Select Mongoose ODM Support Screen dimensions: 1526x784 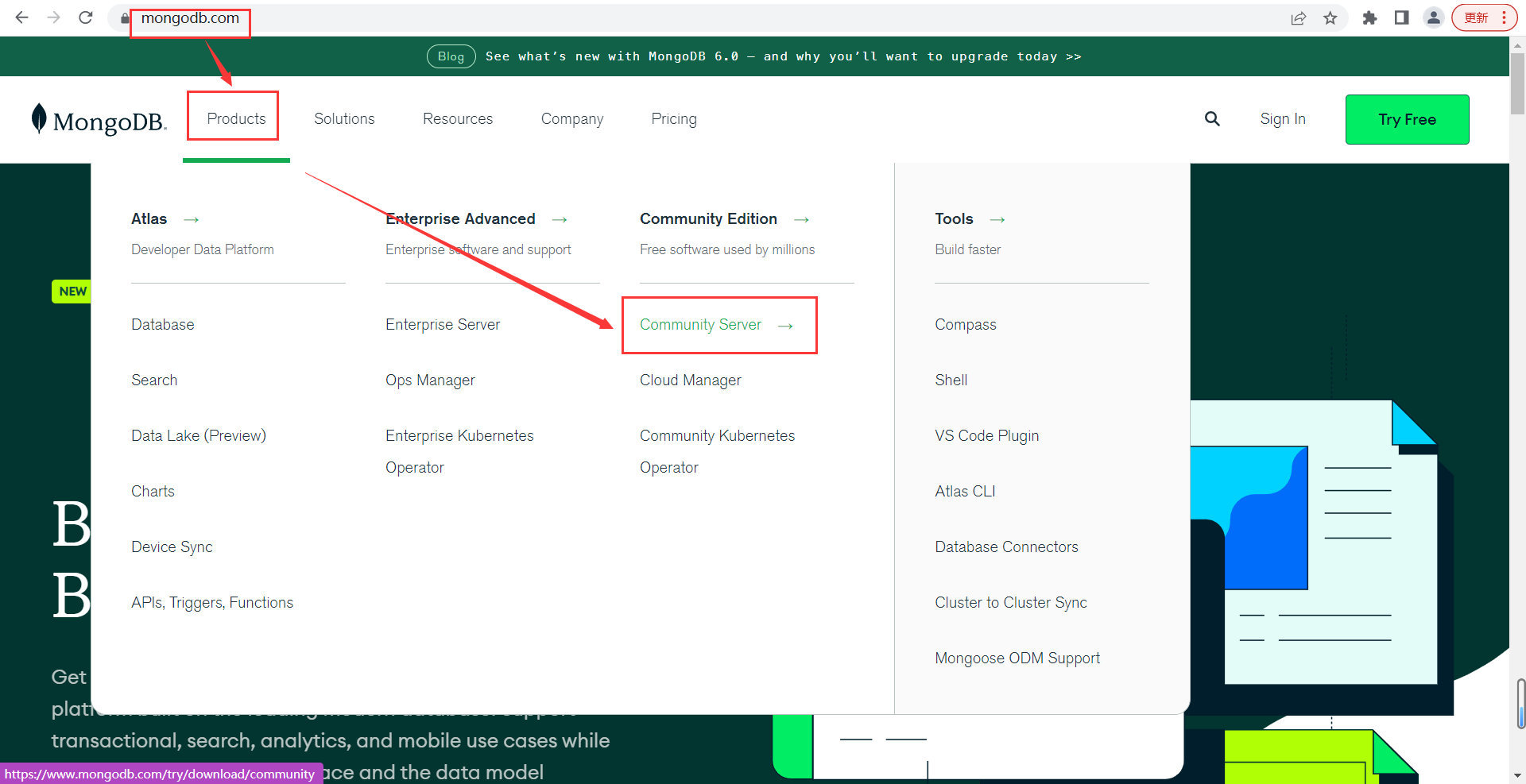coord(1017,658)
